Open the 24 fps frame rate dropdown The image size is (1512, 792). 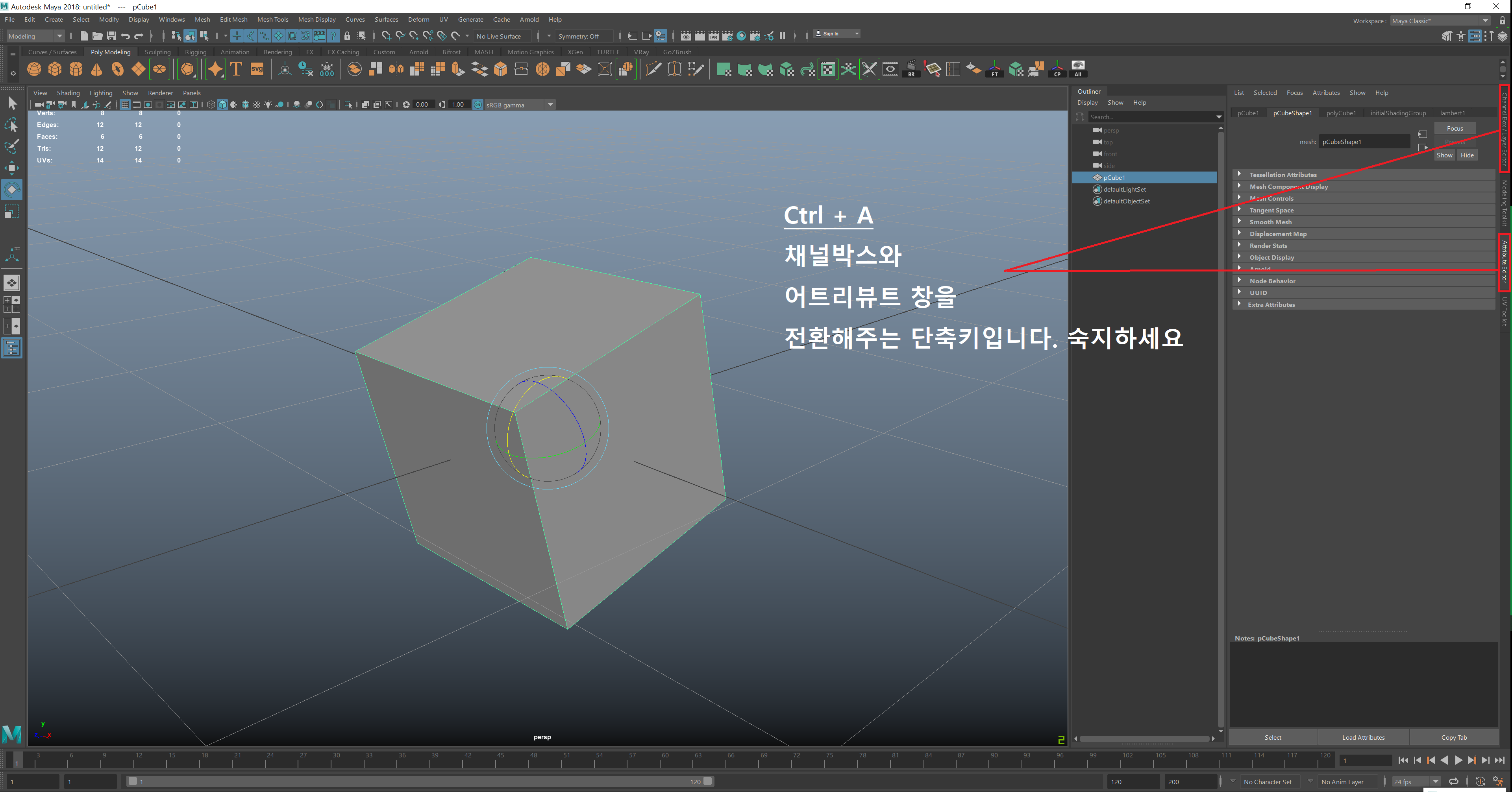[1416, 781]
